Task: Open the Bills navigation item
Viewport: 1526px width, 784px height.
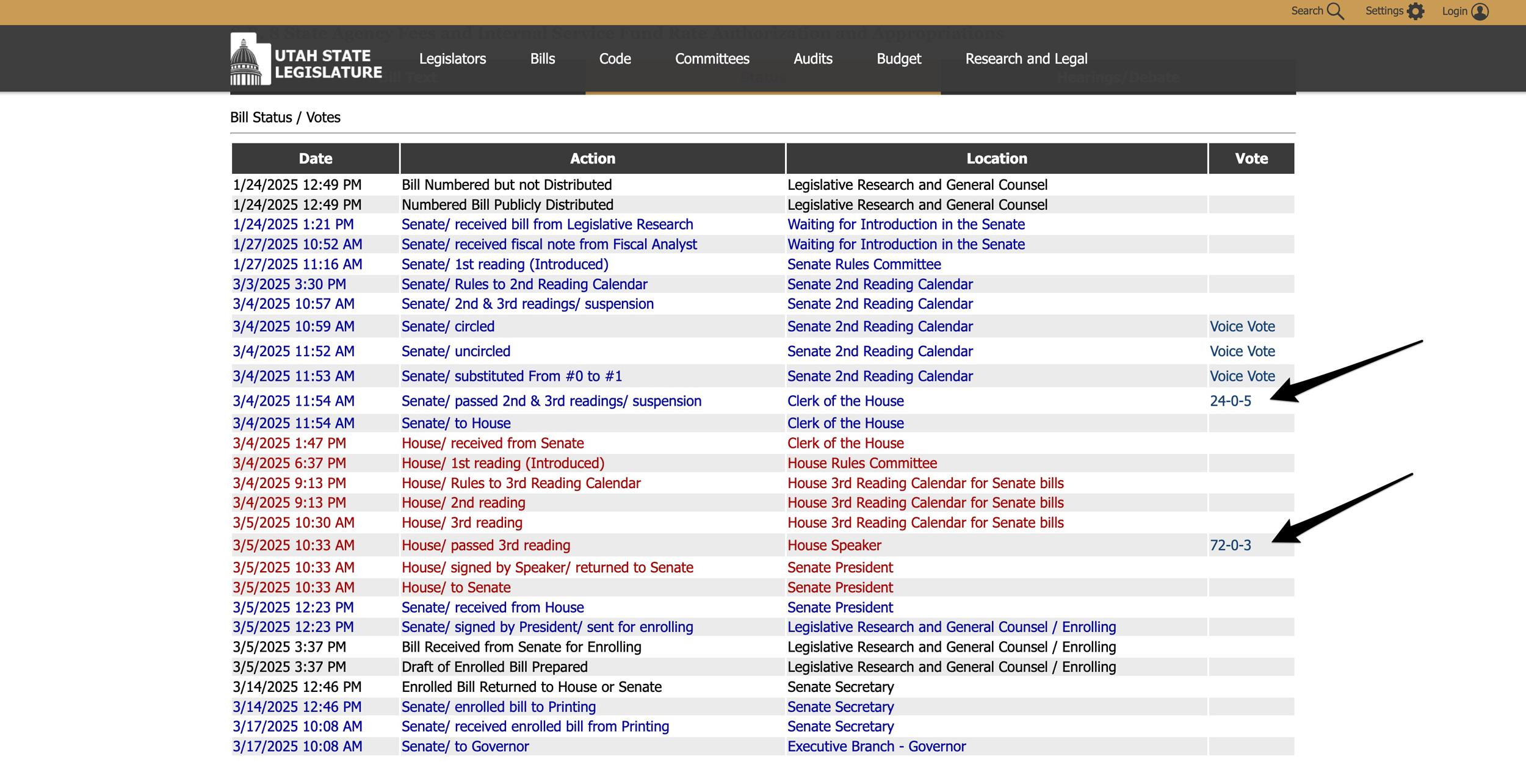Action: 542,59
